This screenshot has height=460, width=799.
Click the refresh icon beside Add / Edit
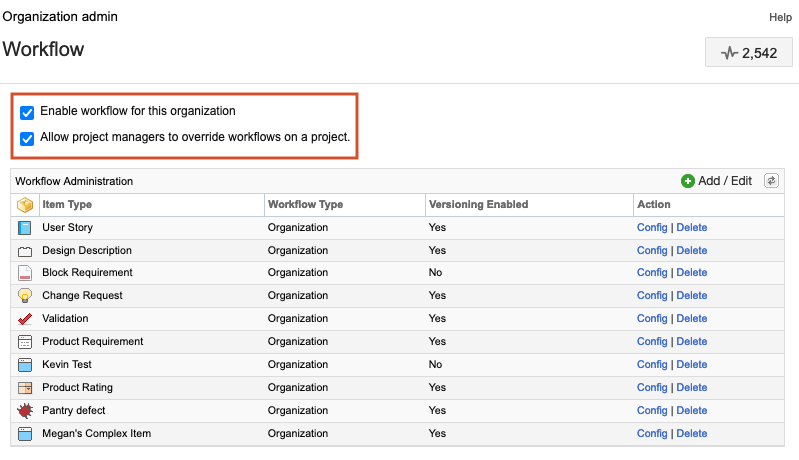(771, 181)
